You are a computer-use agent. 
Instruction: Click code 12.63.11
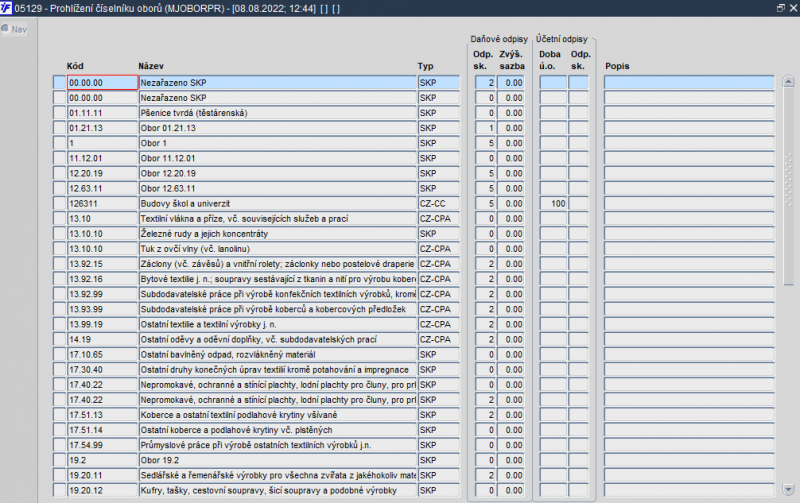click(x=102, y=188)
